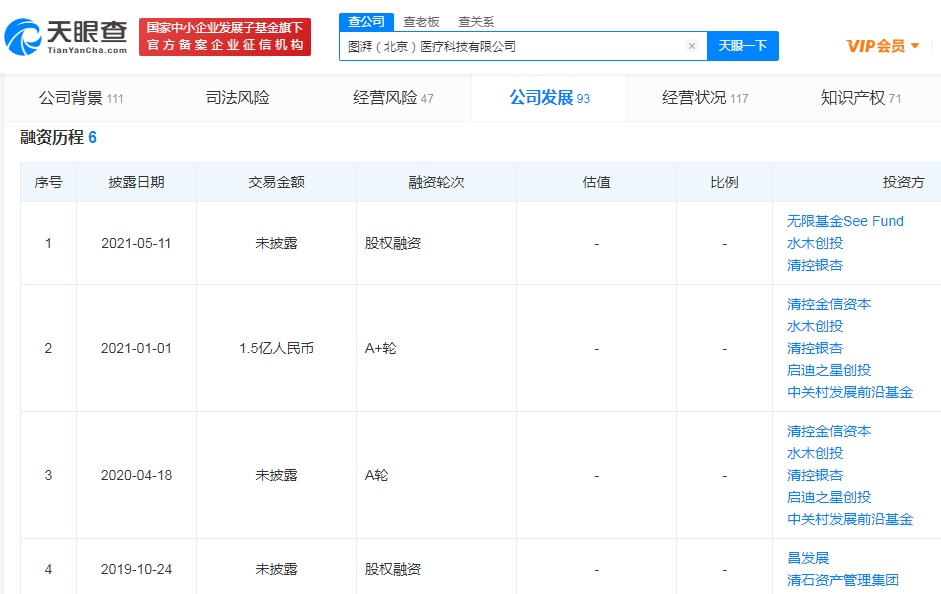Switch to the 查关系 search tab
941x594 pixels.
pyautogui.click(x=476, y=22)
